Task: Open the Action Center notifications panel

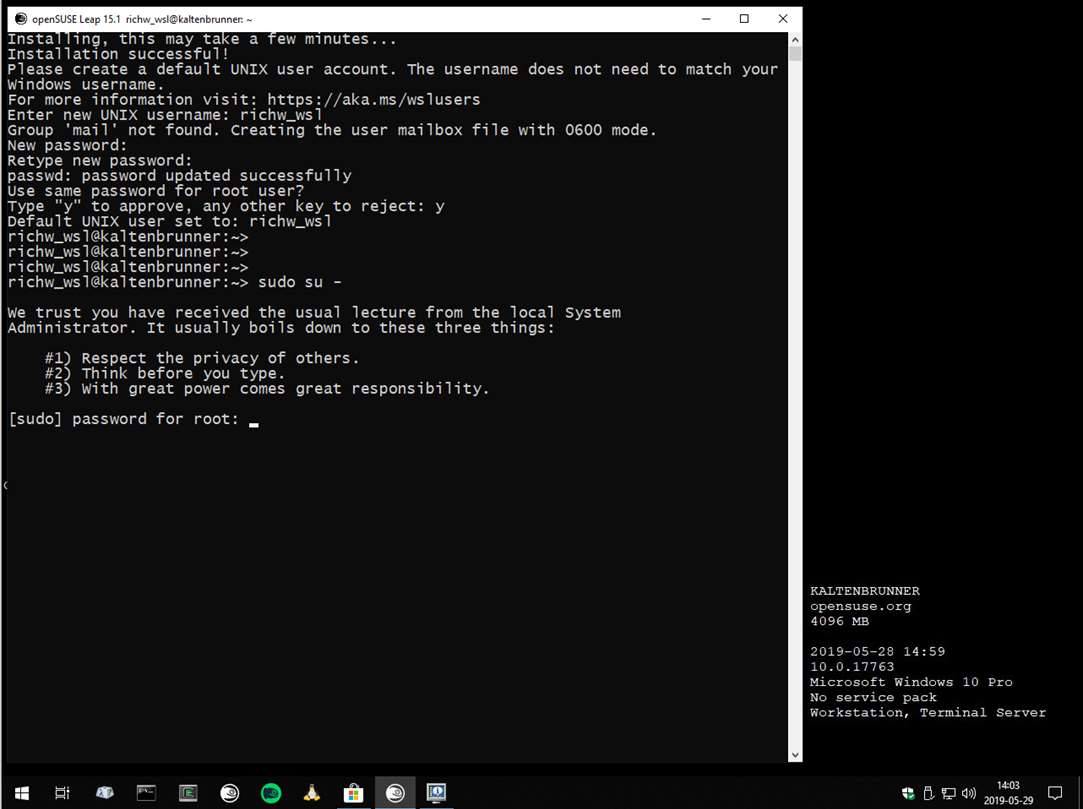Action: (1054, 793)
